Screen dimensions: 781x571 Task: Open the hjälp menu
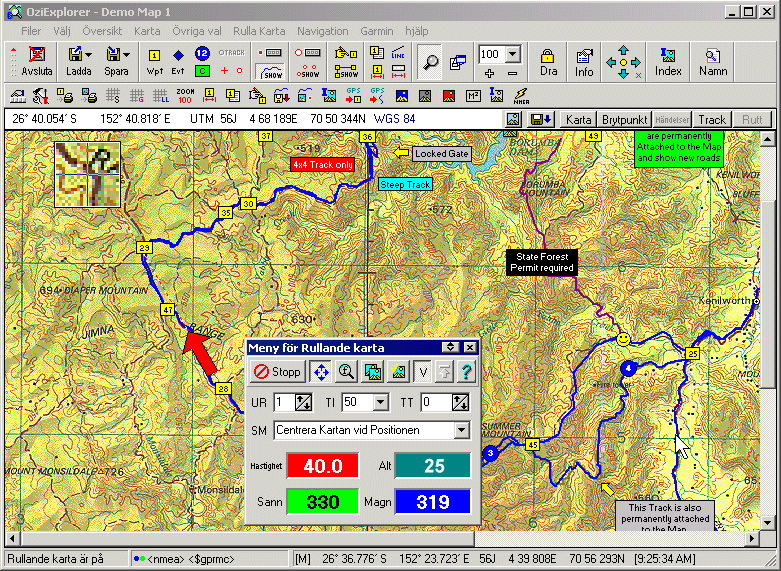tap(416, 31)
